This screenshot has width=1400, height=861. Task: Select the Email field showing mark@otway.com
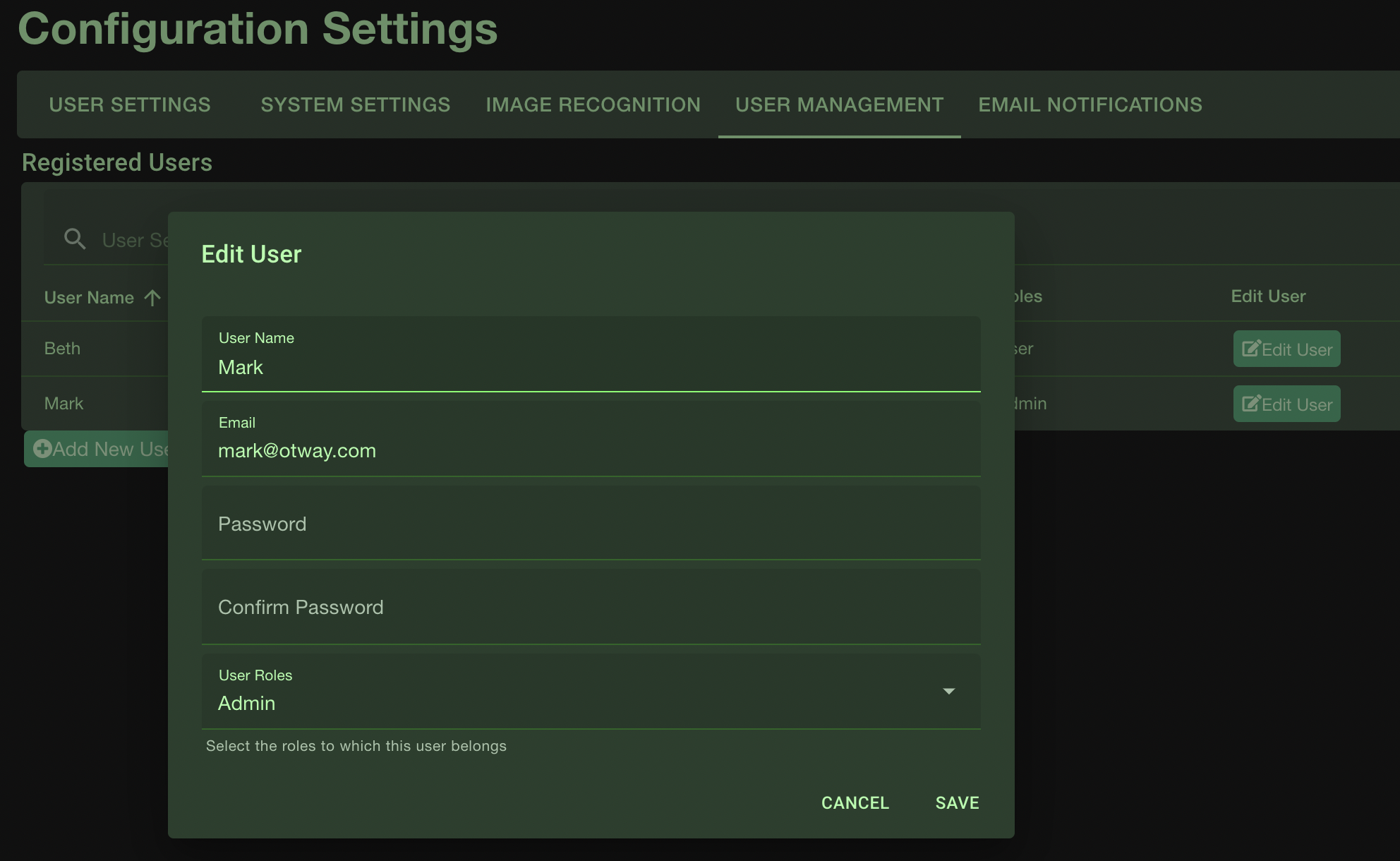(x=591, y=450)
